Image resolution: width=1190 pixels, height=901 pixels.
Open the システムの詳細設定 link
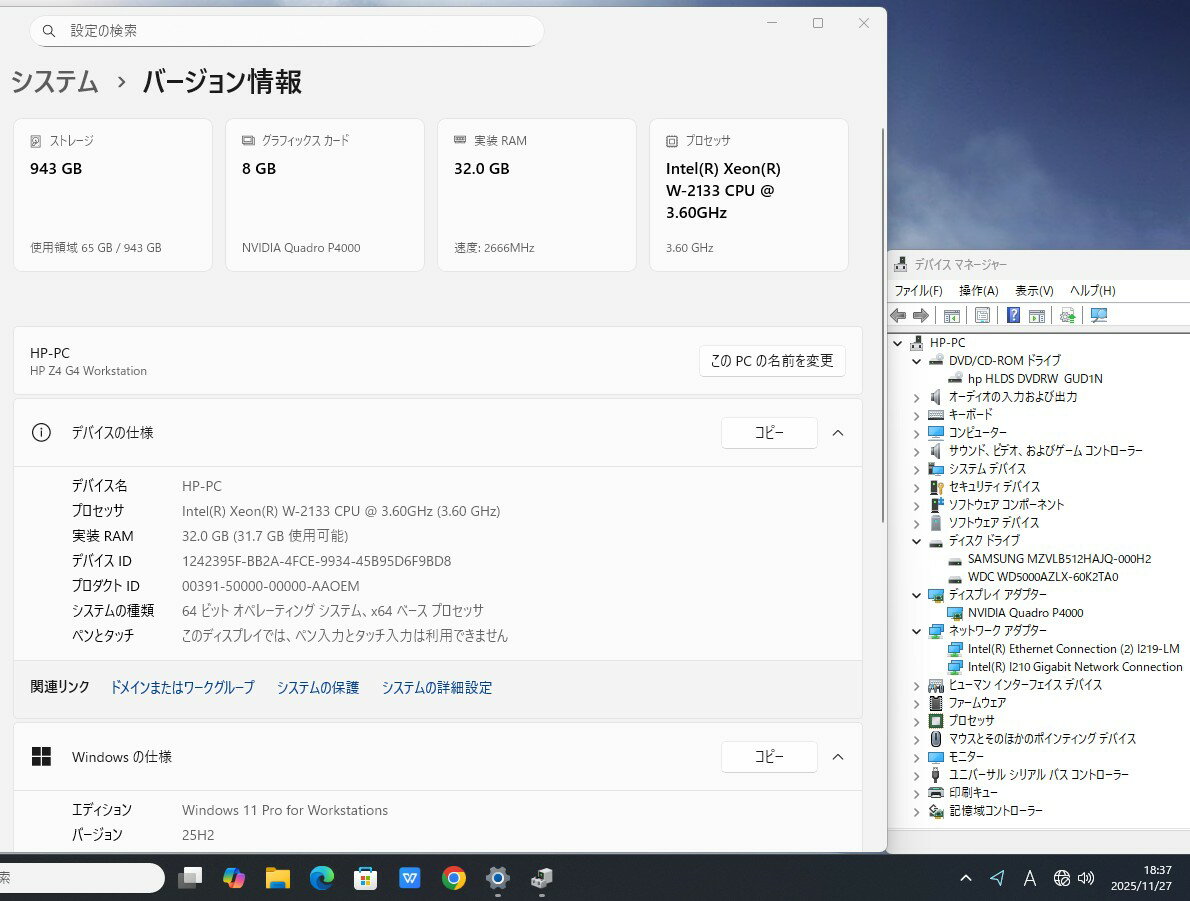(436, 688)
